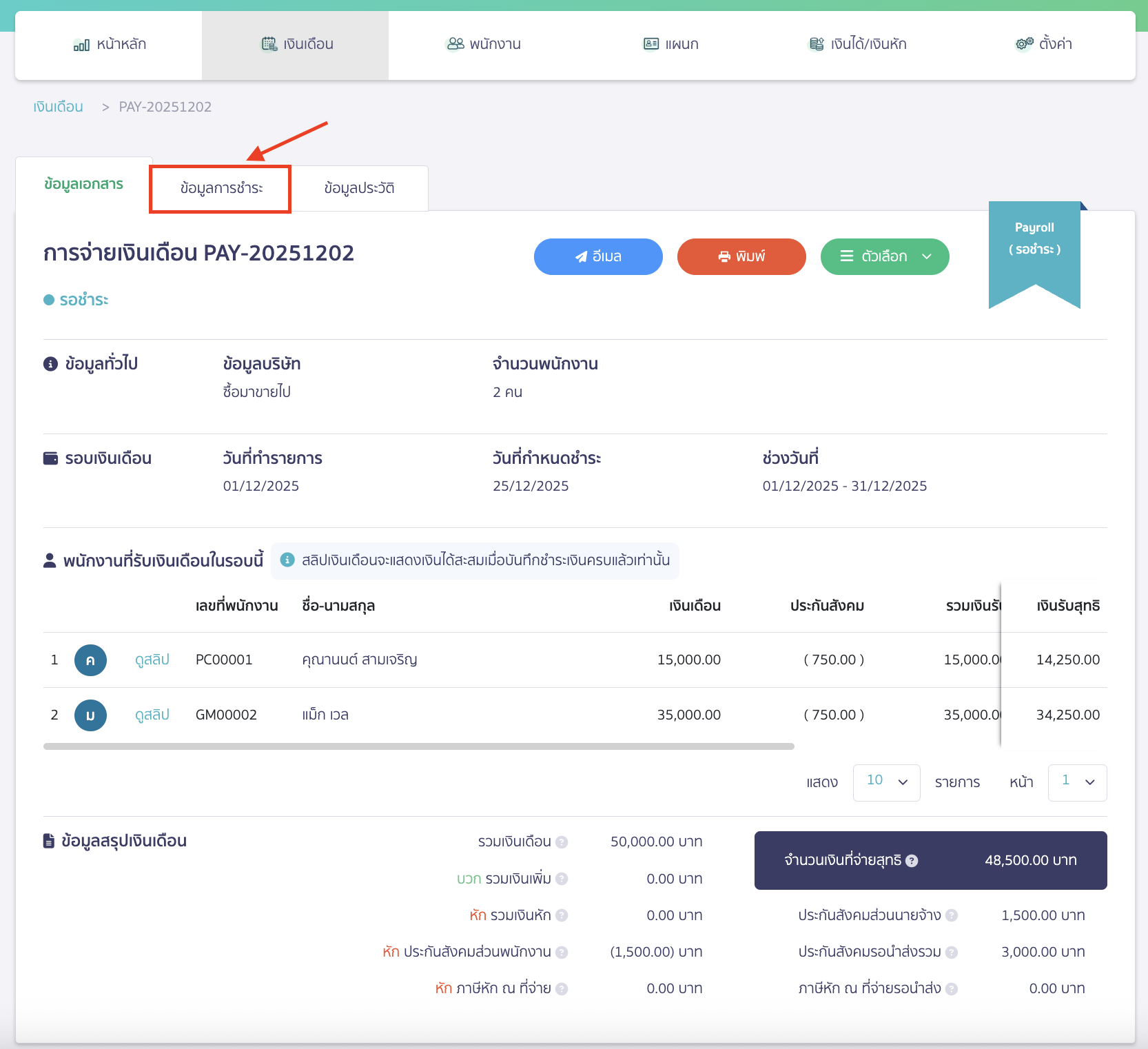
Task: Click the เงินเดือน breadcrumb link
Action: 59,107
